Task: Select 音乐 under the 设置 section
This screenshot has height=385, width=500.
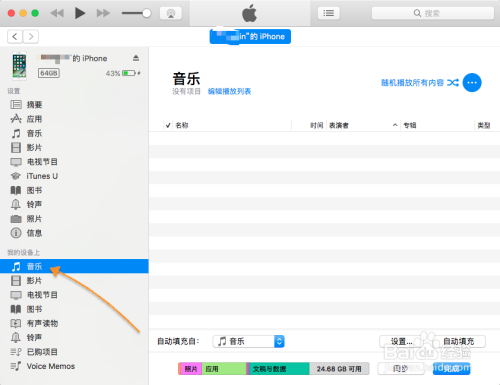Action: coord(74,133)
